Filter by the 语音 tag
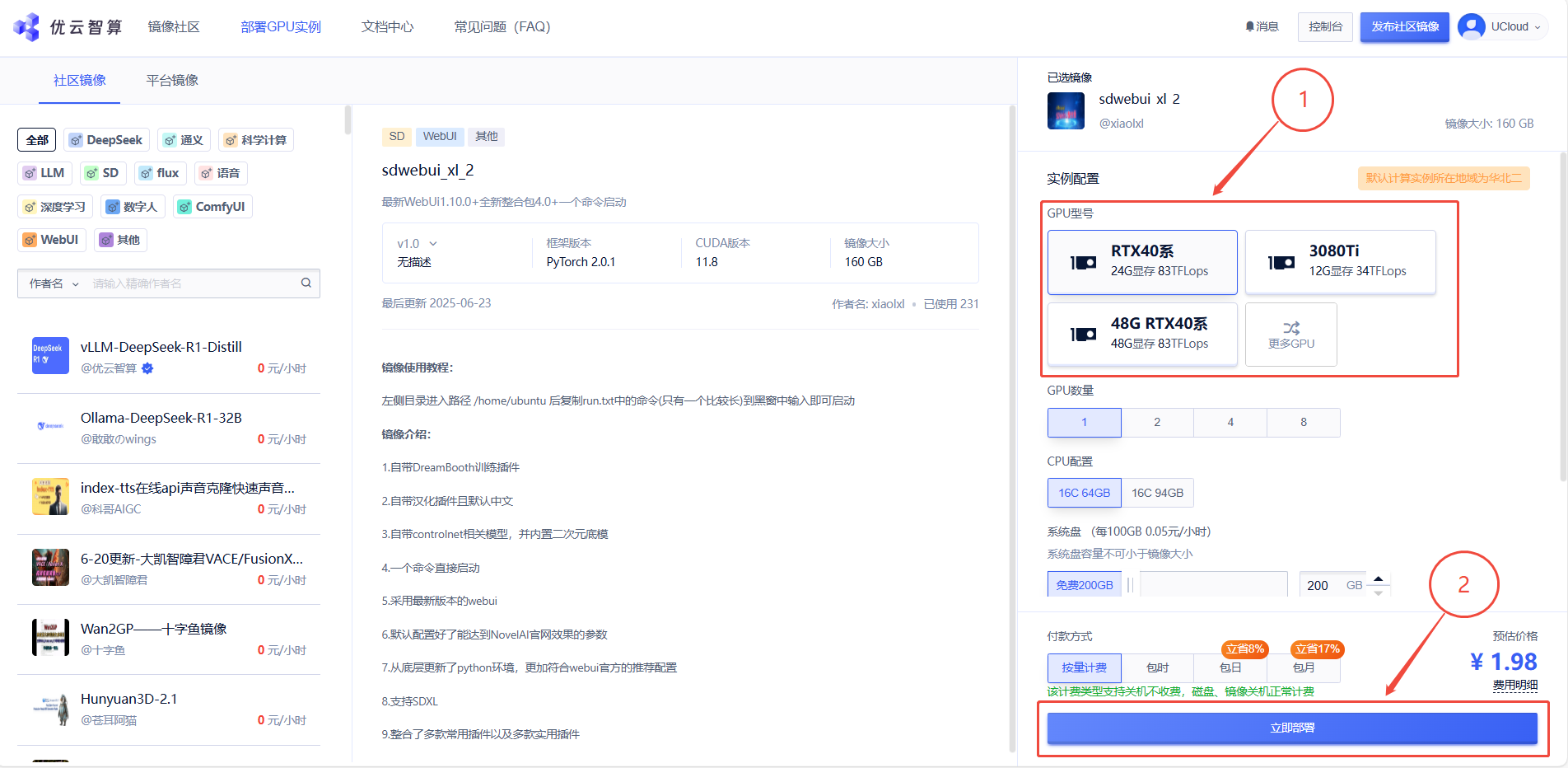Image resolution: width=1568 pixels, height=768 pixels. [x=221, y=173]
